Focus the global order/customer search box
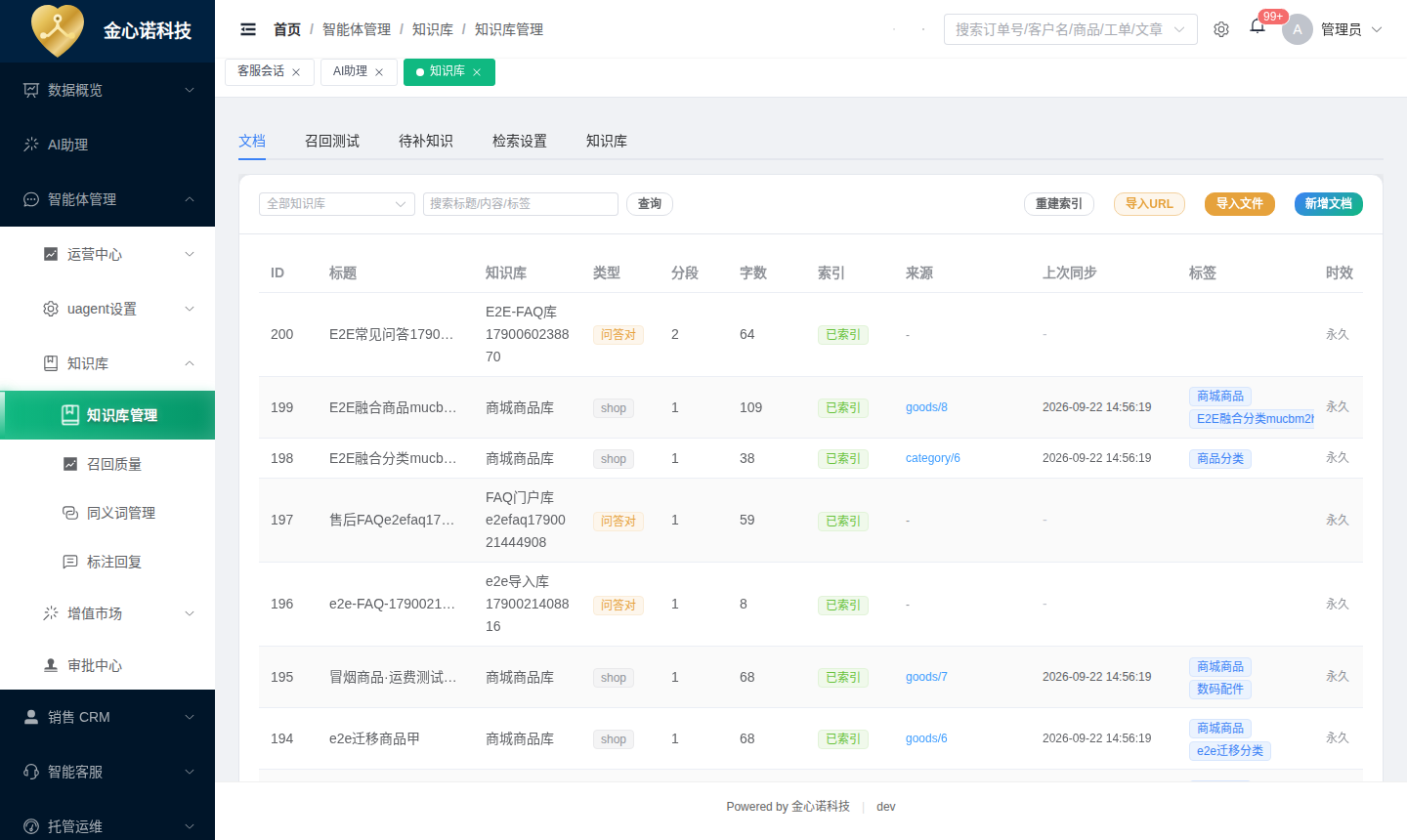 click(1071, 29)
